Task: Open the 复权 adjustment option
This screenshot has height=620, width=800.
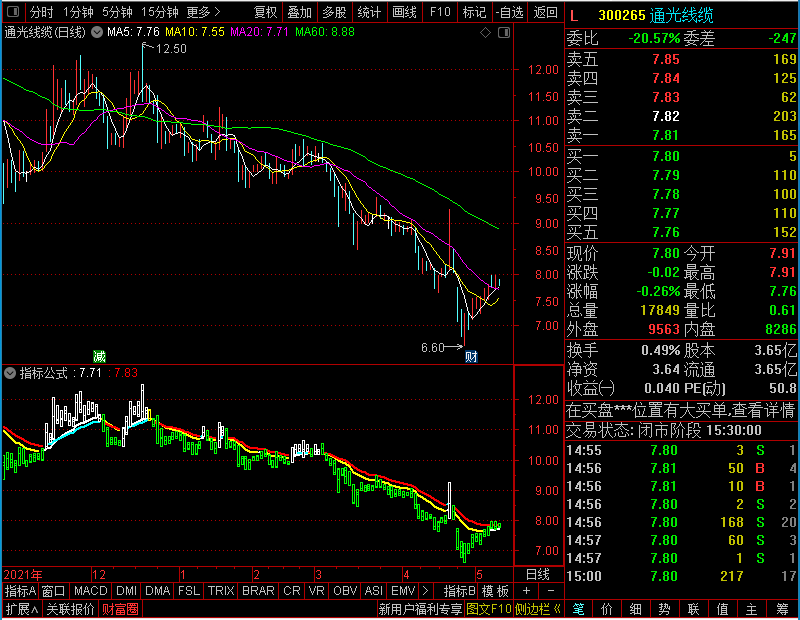Action: pyautogui.click(x=265, y=12)
